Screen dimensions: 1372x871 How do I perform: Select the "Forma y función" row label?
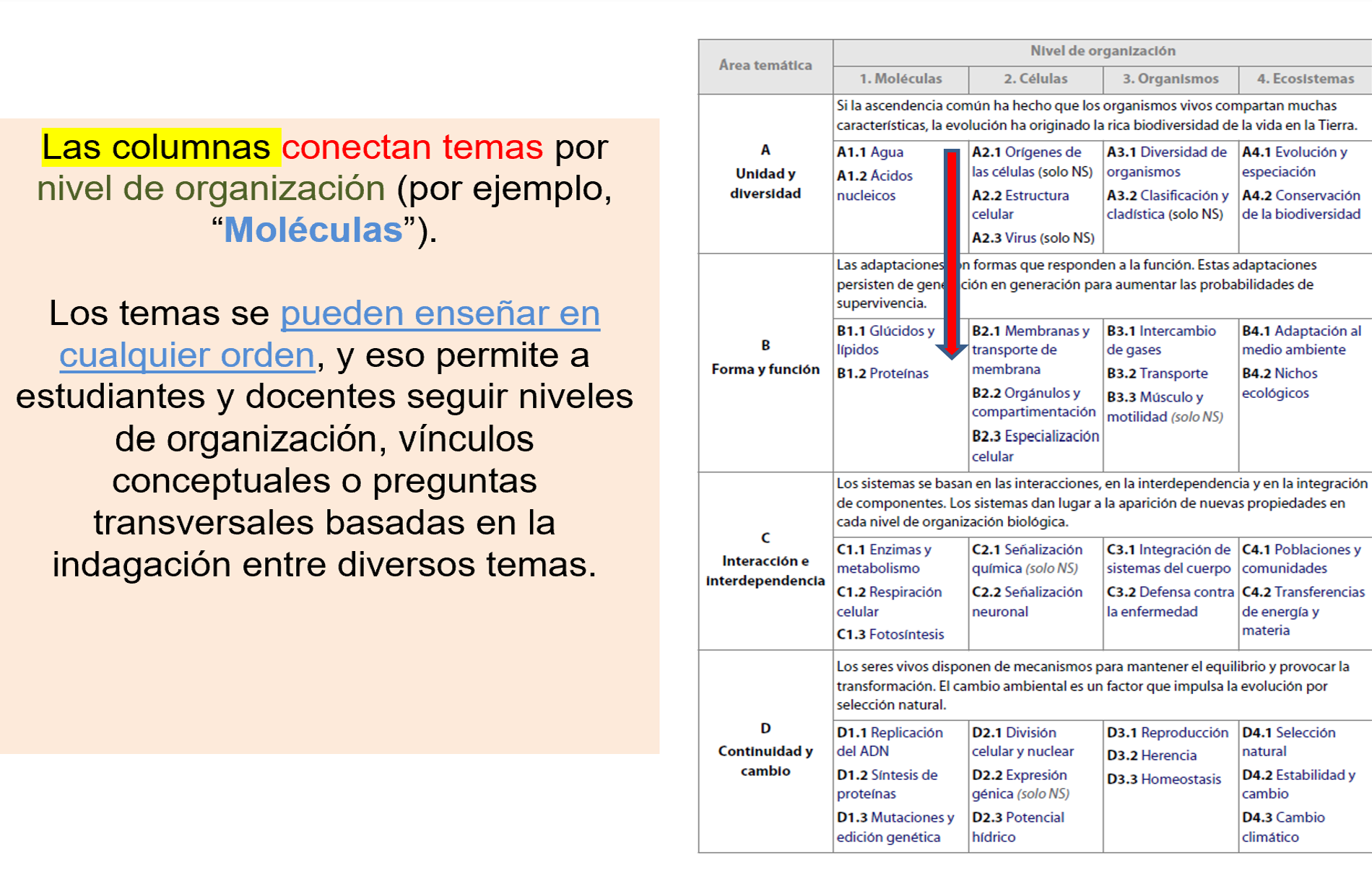point(765,369)
